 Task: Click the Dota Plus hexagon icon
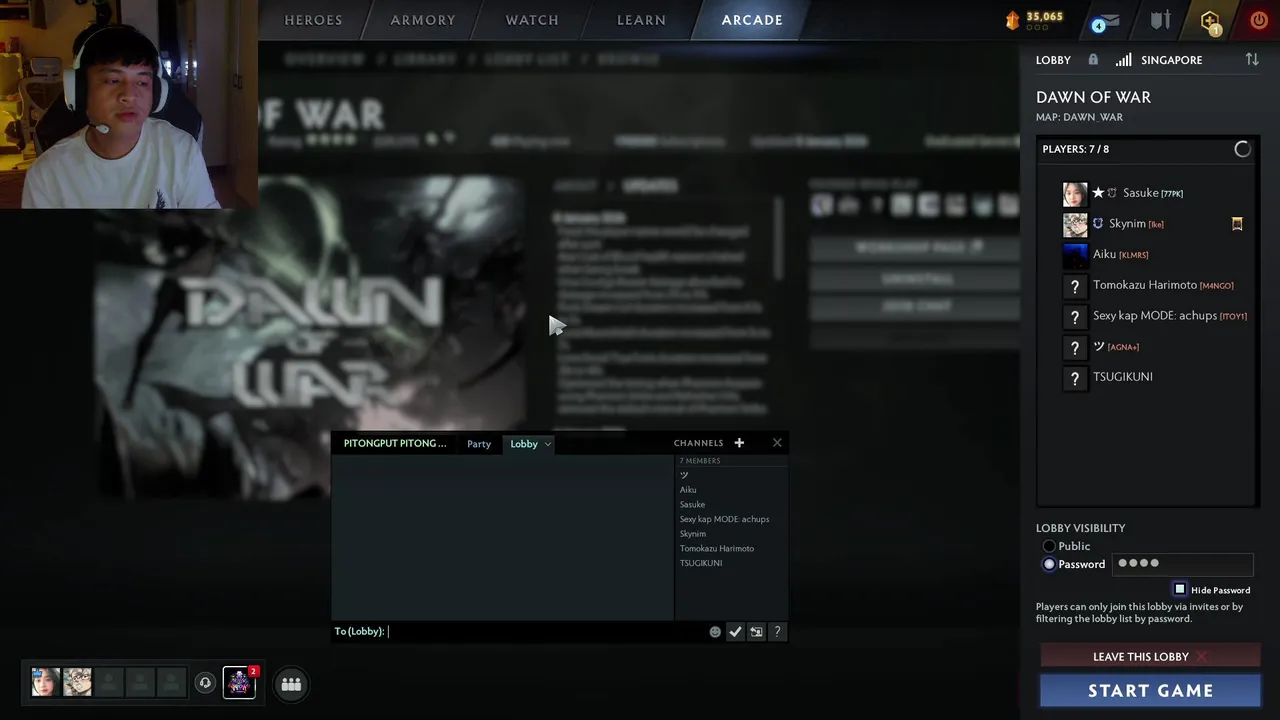pos(1210,21)
